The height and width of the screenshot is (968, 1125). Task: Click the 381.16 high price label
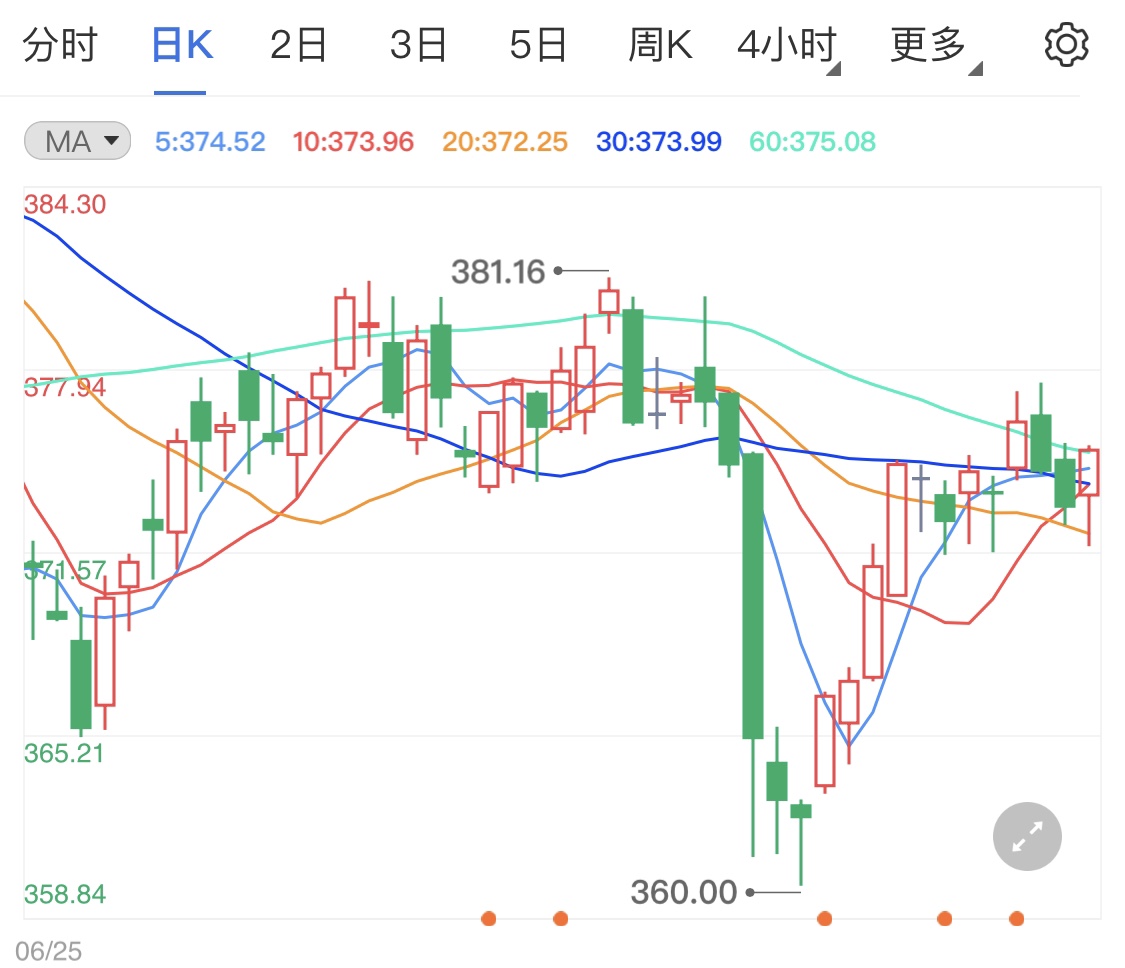498,272
